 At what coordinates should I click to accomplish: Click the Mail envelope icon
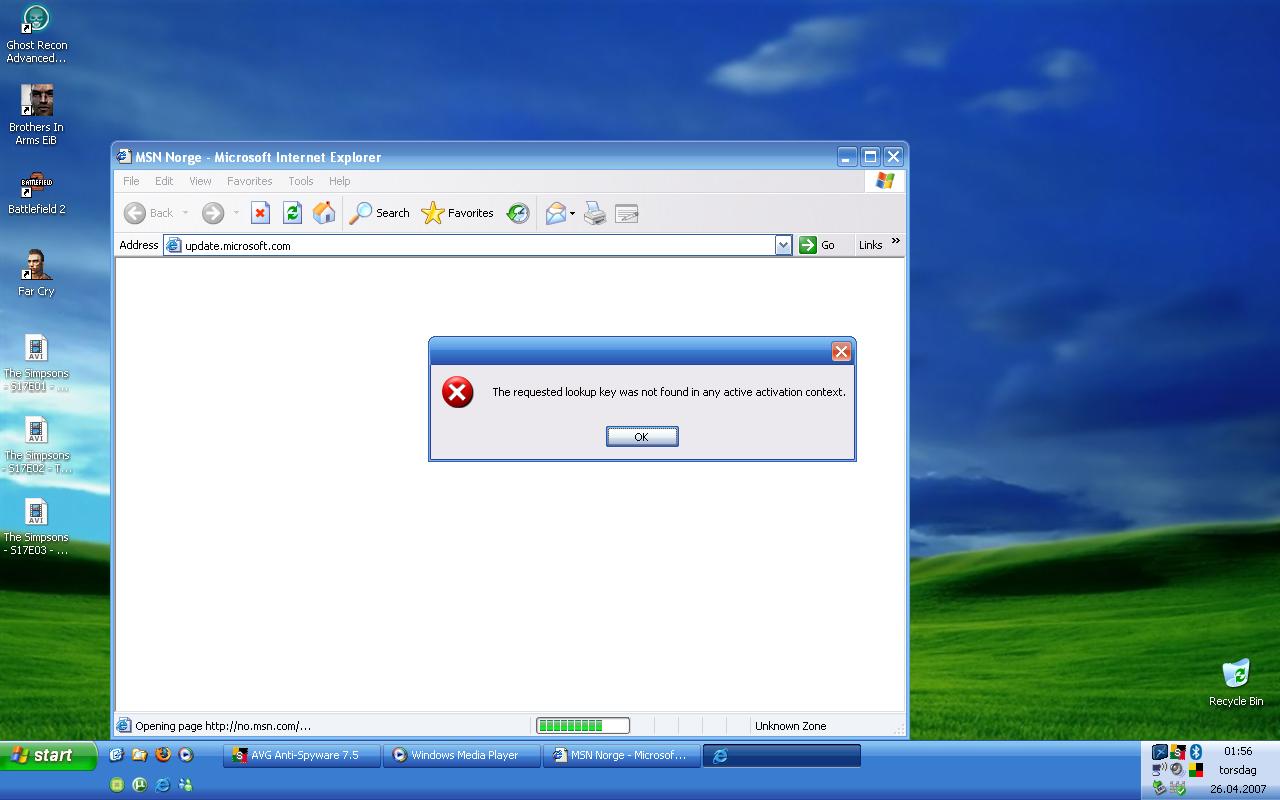click(x=556, y=213)
